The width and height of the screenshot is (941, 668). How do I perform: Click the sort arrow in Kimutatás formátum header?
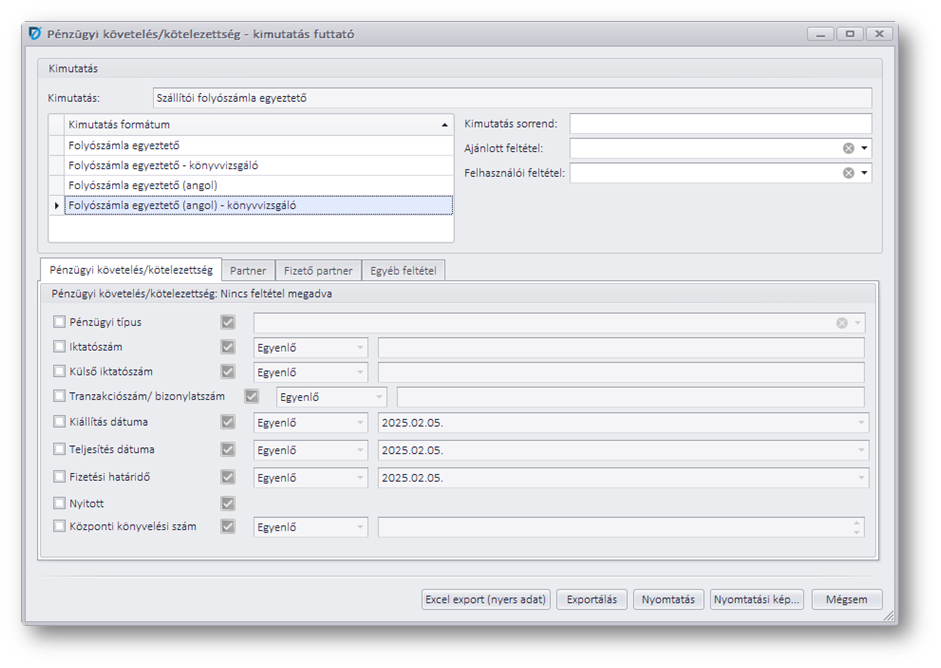click(x=444, y=125)
